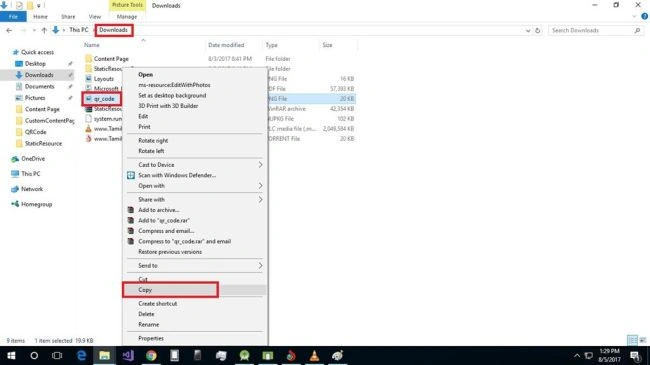Image resolution: width=650 pixels, height=365 pixels.
Task: Open the Manage tab under Picture Tools
Action: (x=127, y=17)
